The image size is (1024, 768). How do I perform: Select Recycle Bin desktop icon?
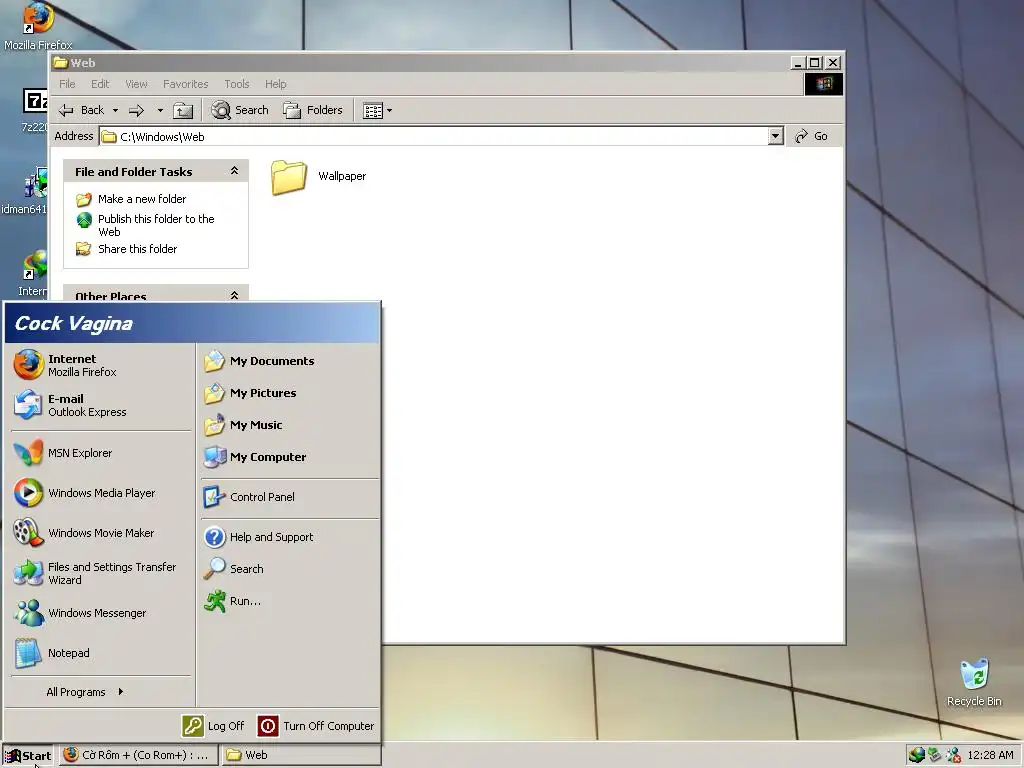click(x=974, y=682)
